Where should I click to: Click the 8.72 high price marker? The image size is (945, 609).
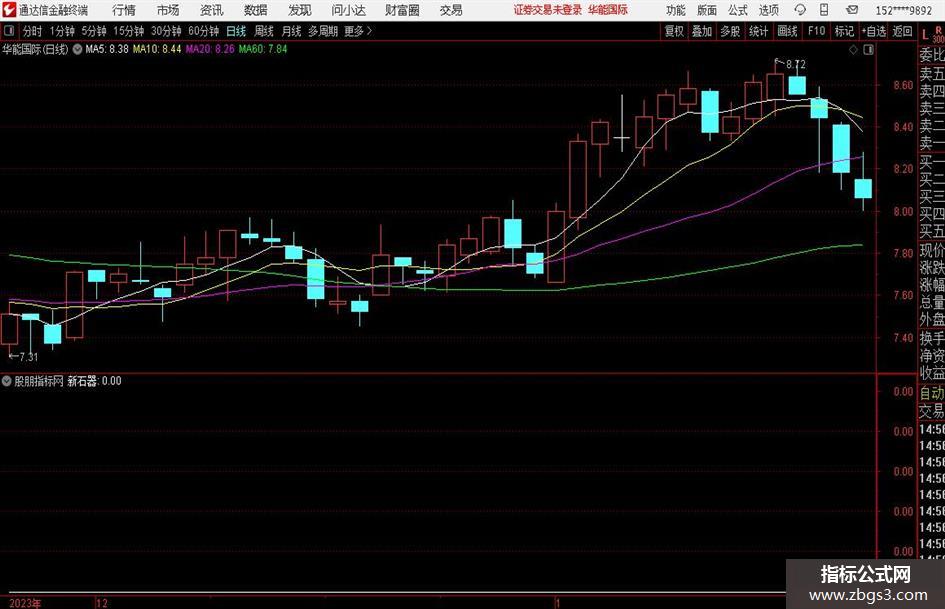(x=796, y=65)
